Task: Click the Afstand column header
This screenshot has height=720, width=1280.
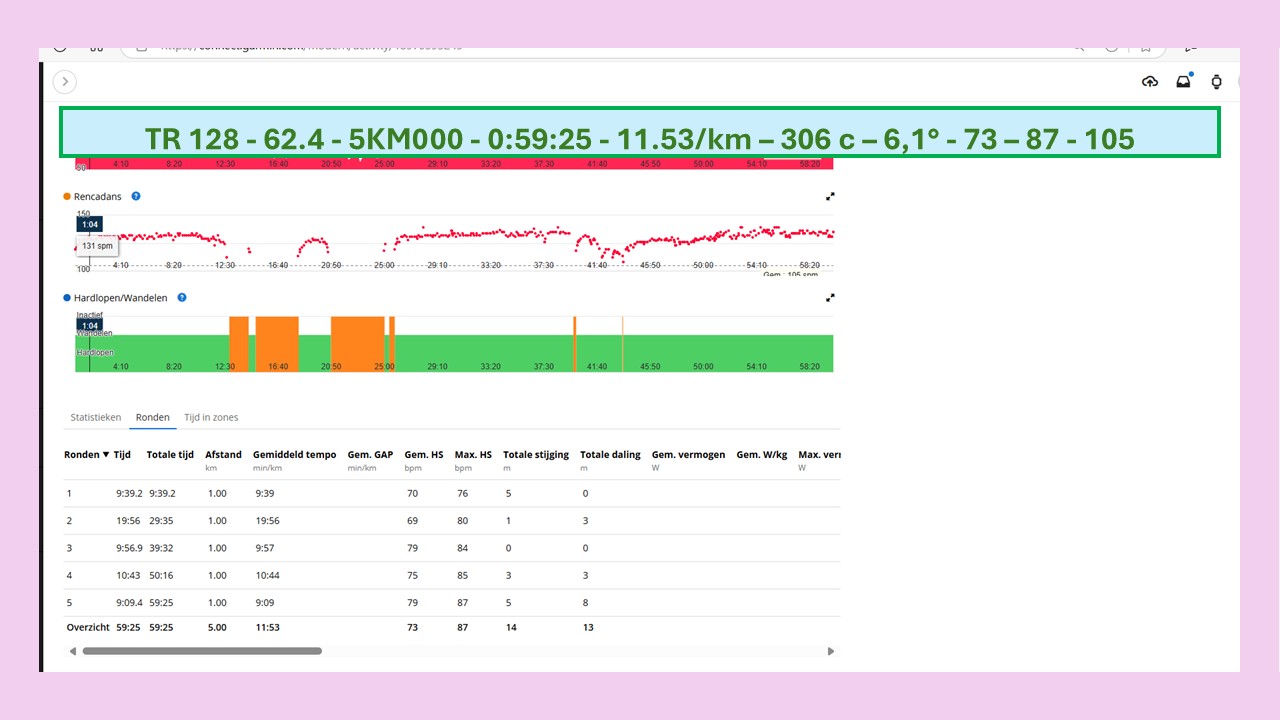Action: tap(223, 454)
